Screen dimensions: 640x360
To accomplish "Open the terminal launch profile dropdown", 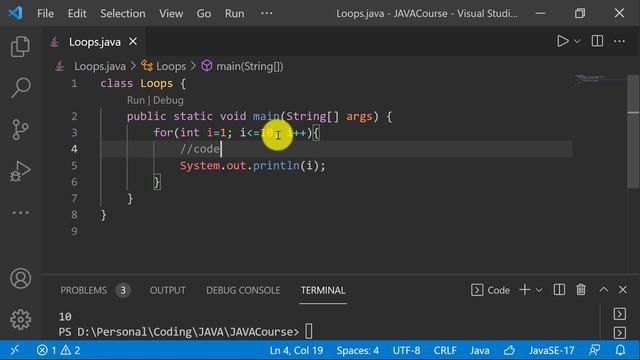I will [539, 290].
